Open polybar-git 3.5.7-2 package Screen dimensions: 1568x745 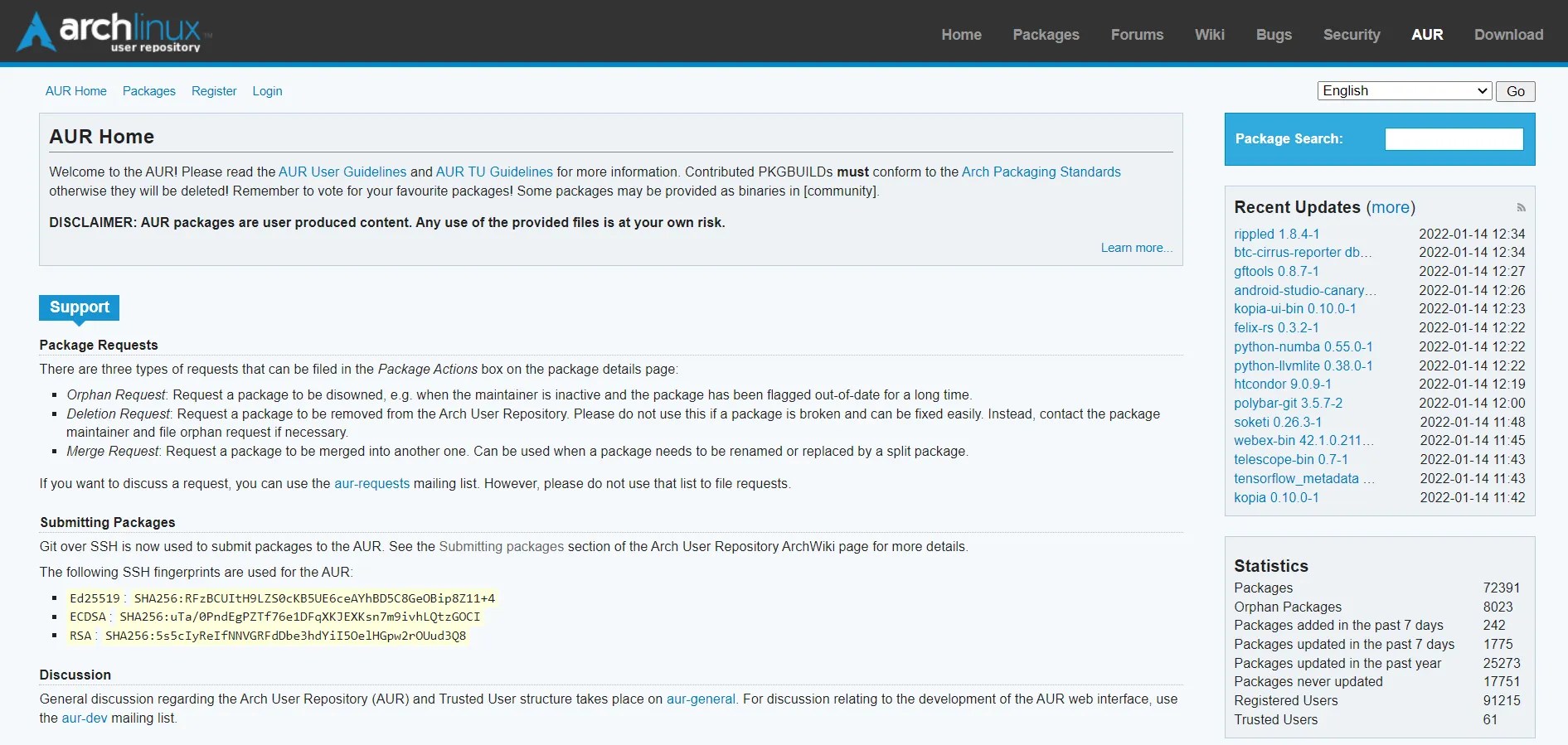(x=1289, y=404)
